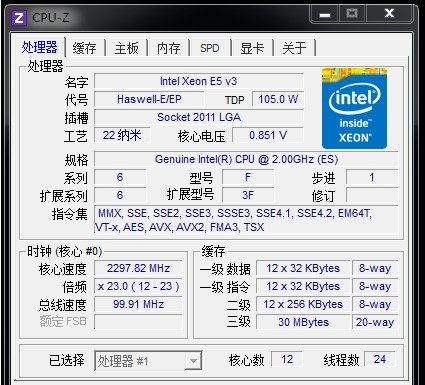This screenshot has height=385, width=425.
Task: Click the instruction set text starting with MMX
Action: pyautogui.click(x=246, y=220)
